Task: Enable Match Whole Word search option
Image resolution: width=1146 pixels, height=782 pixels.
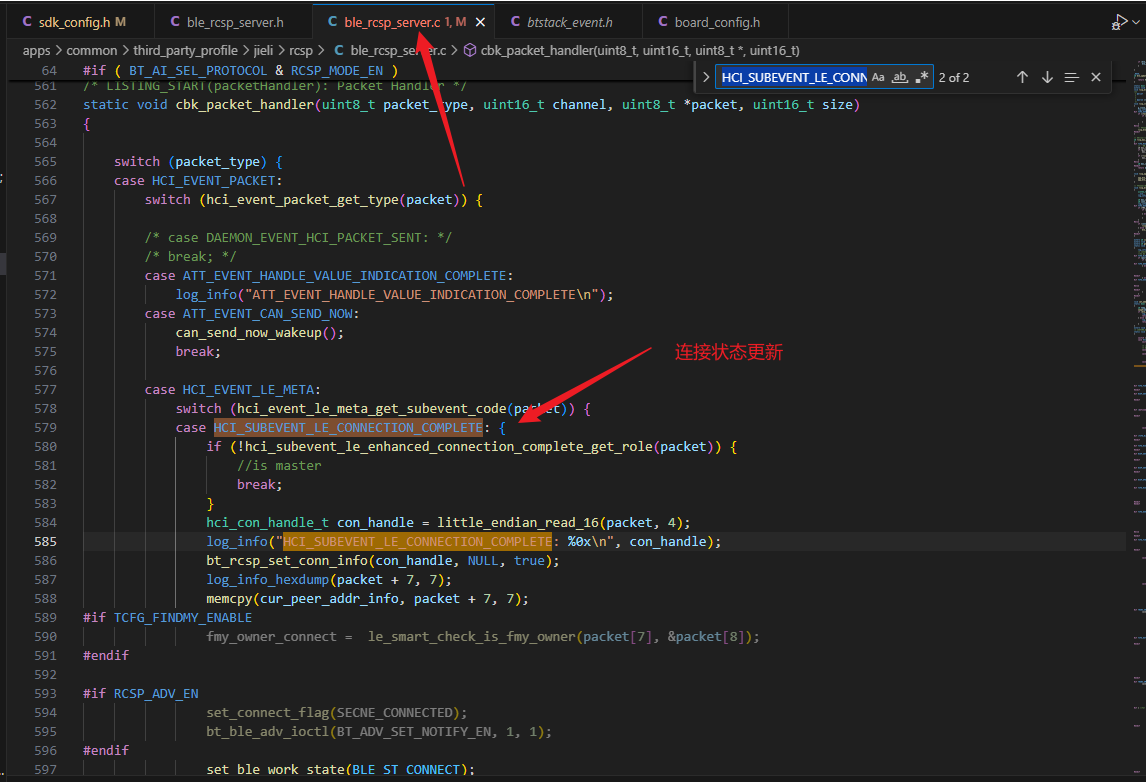Action: click(900, 77)
